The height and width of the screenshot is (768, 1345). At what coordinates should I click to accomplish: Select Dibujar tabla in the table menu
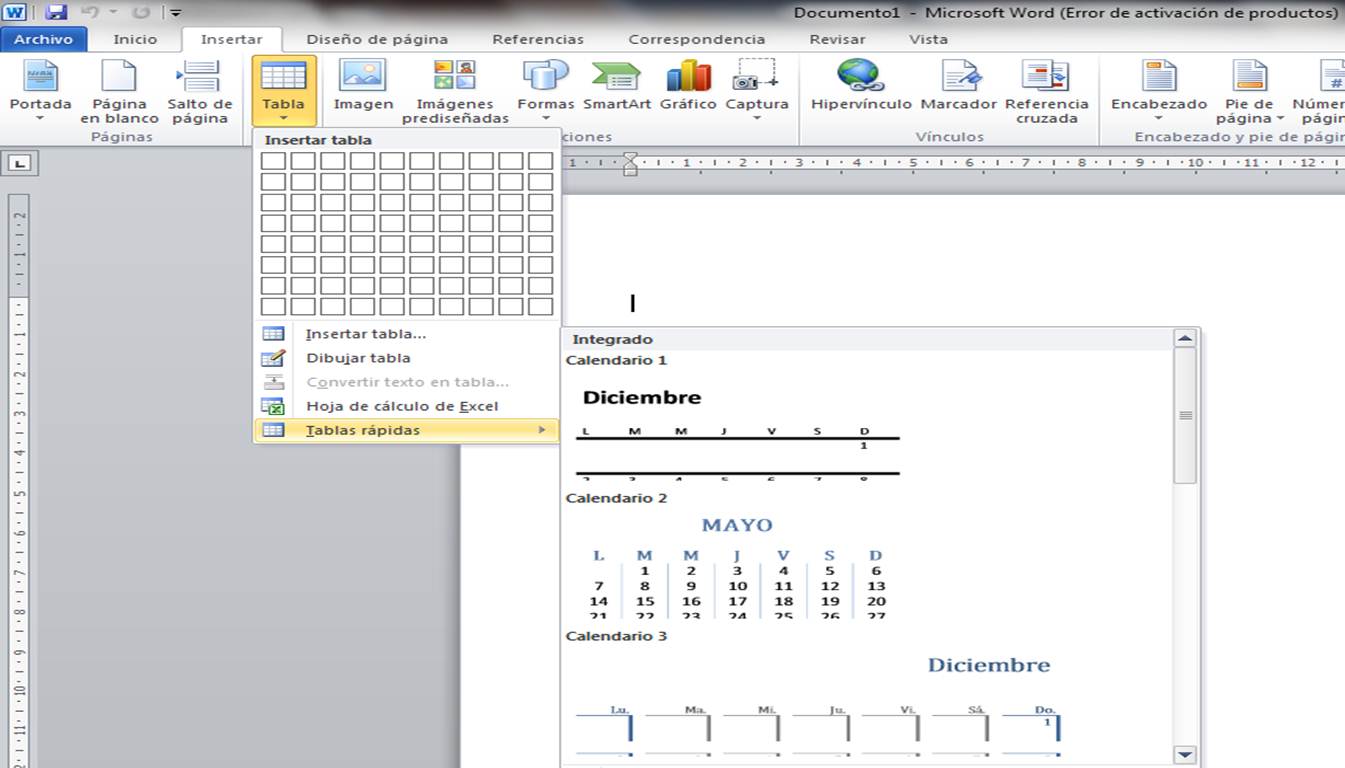(x=406, y=358)
